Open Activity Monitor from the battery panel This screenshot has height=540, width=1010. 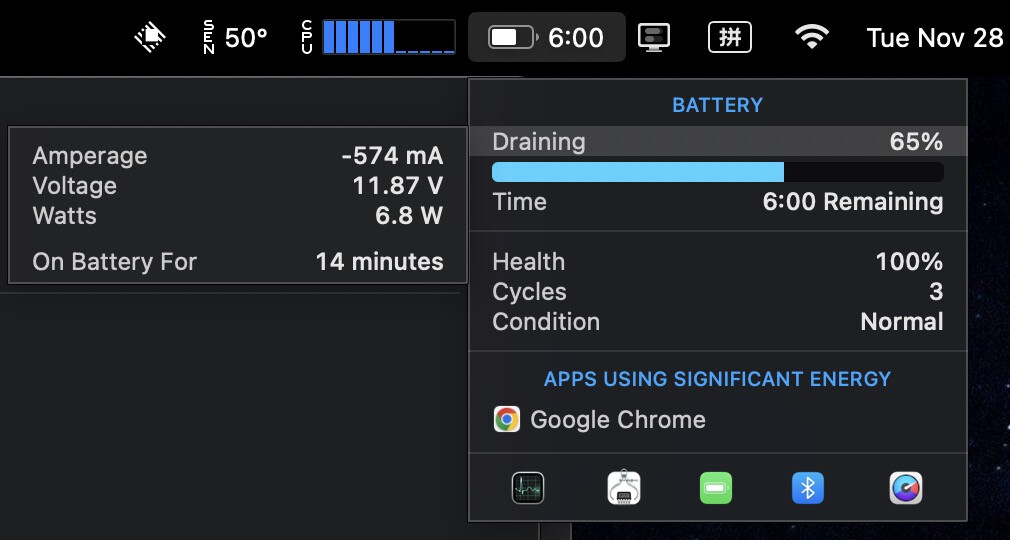coord(528,488)
